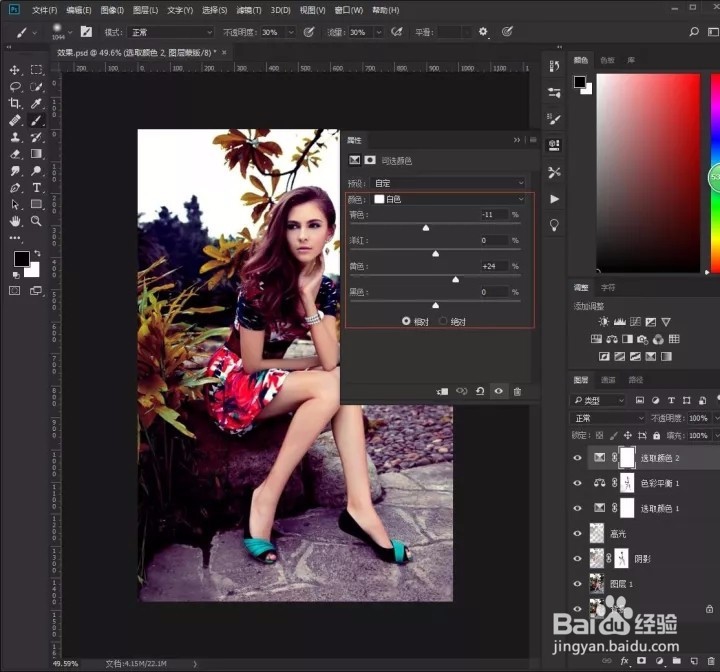The height and width of the screenshot is (672, 720).
Task: Click the search icon in options bar
Action: pyautogui.click(x=694, y=32)
